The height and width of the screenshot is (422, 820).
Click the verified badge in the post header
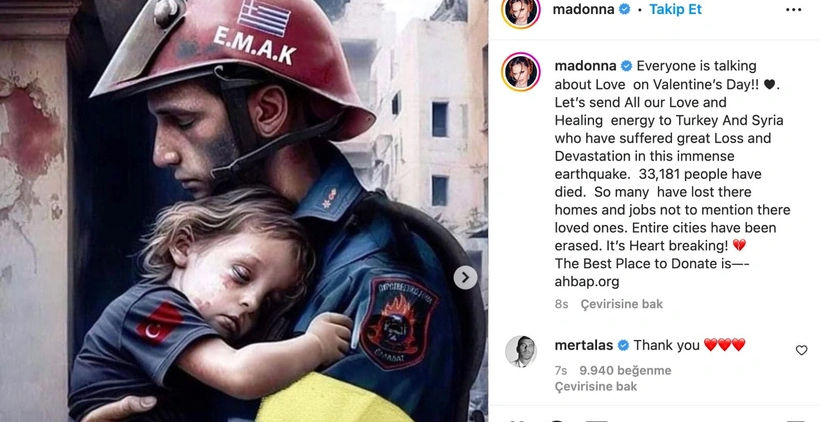coord(624,9)
